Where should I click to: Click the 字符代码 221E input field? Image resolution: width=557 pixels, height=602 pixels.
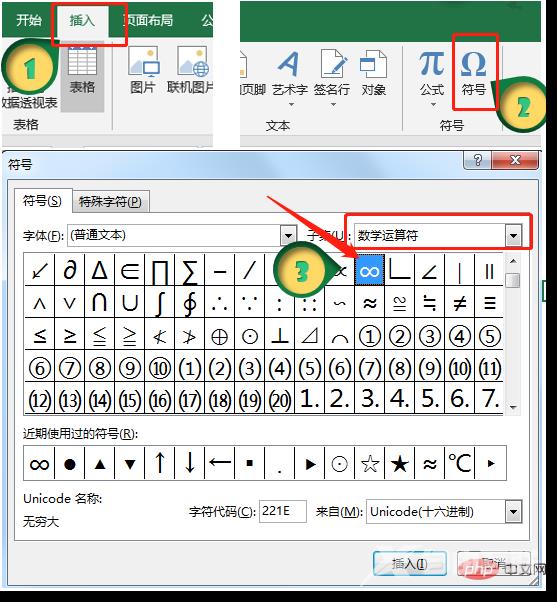click(x=283, y=511)
